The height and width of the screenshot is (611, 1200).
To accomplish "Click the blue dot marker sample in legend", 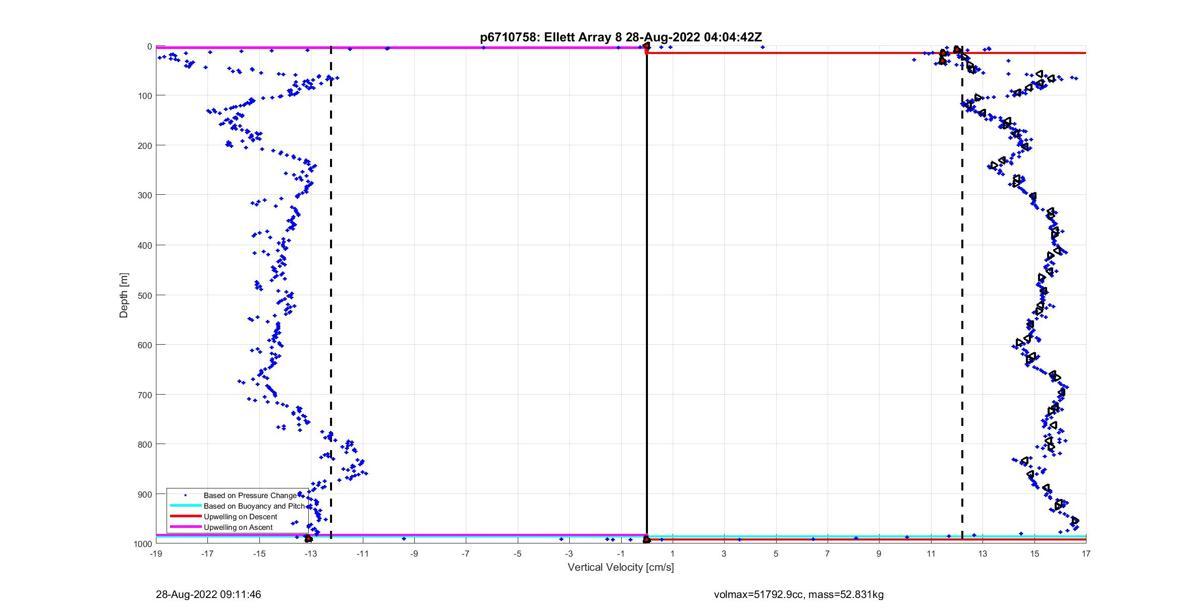I will (184, 495).
